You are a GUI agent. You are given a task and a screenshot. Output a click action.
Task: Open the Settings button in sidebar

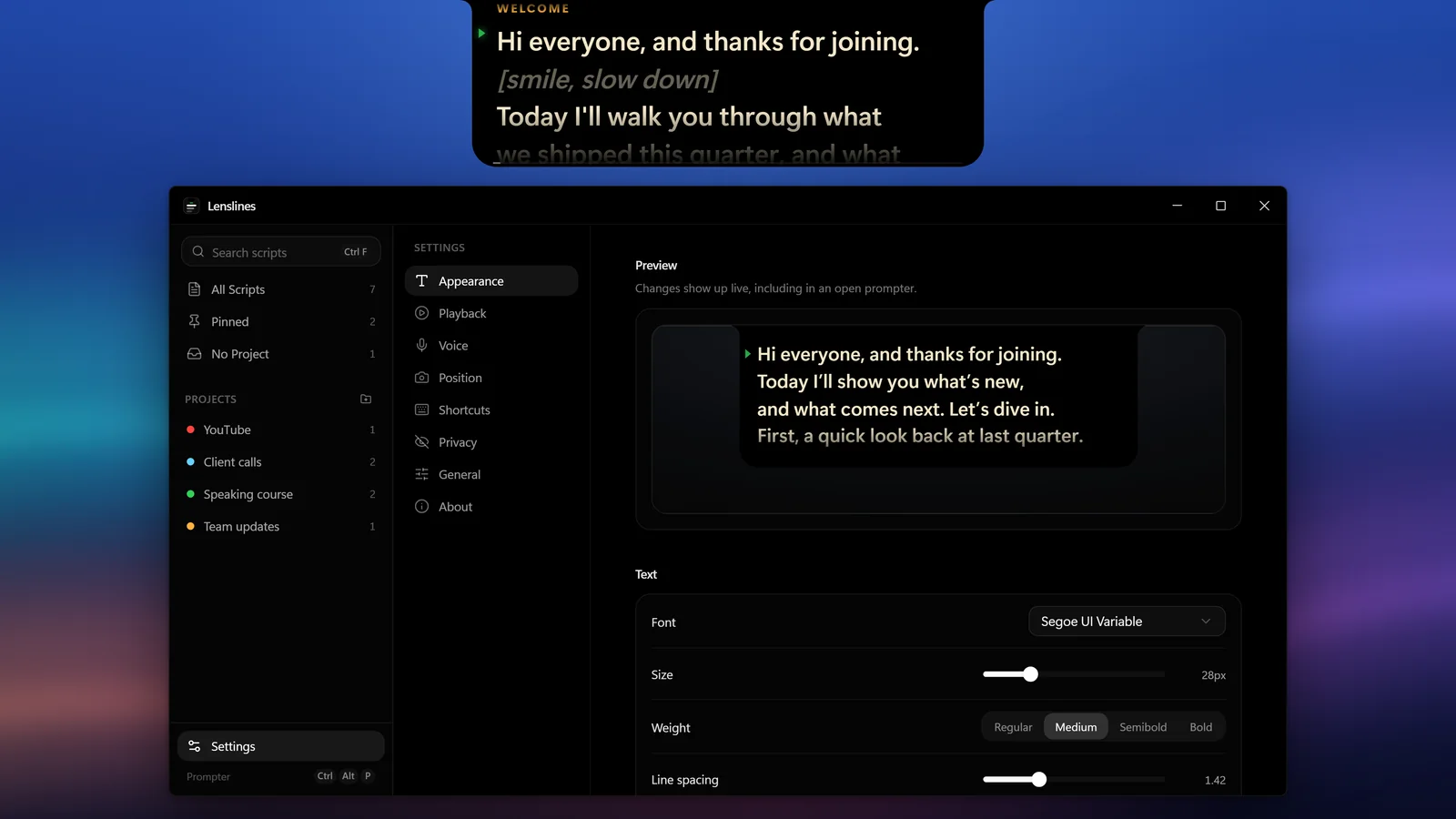tap(281, 746)
